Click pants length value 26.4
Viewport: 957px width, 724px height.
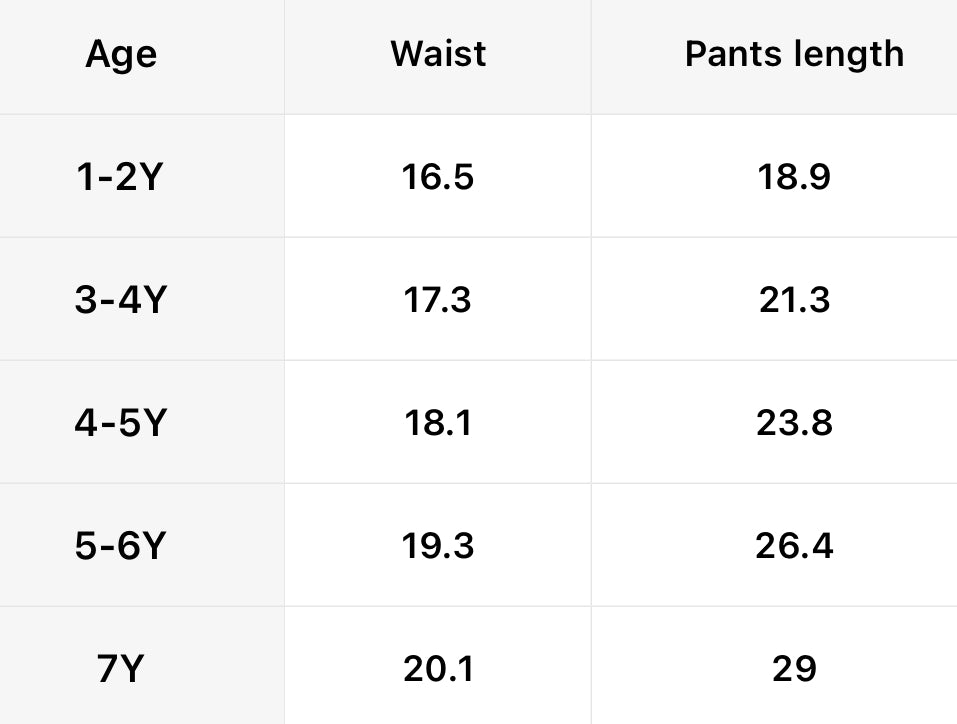[794, 546]
